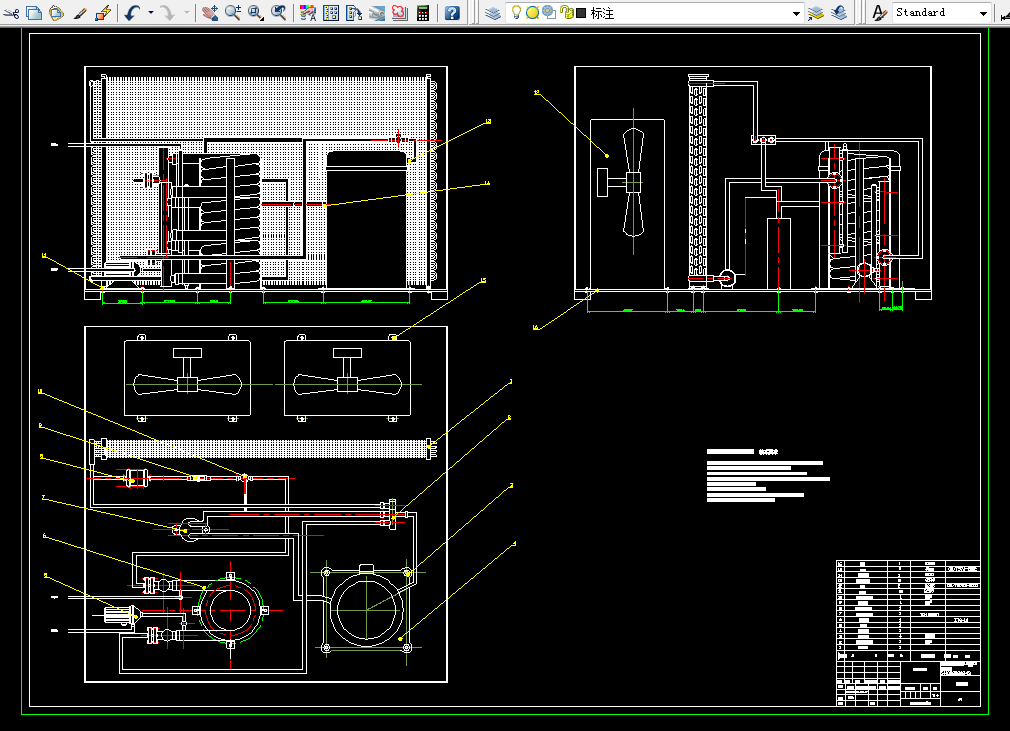This screenshot has width=1010, height=731.
Task: Select the Zoom Window tool
Action: point(256,12)
